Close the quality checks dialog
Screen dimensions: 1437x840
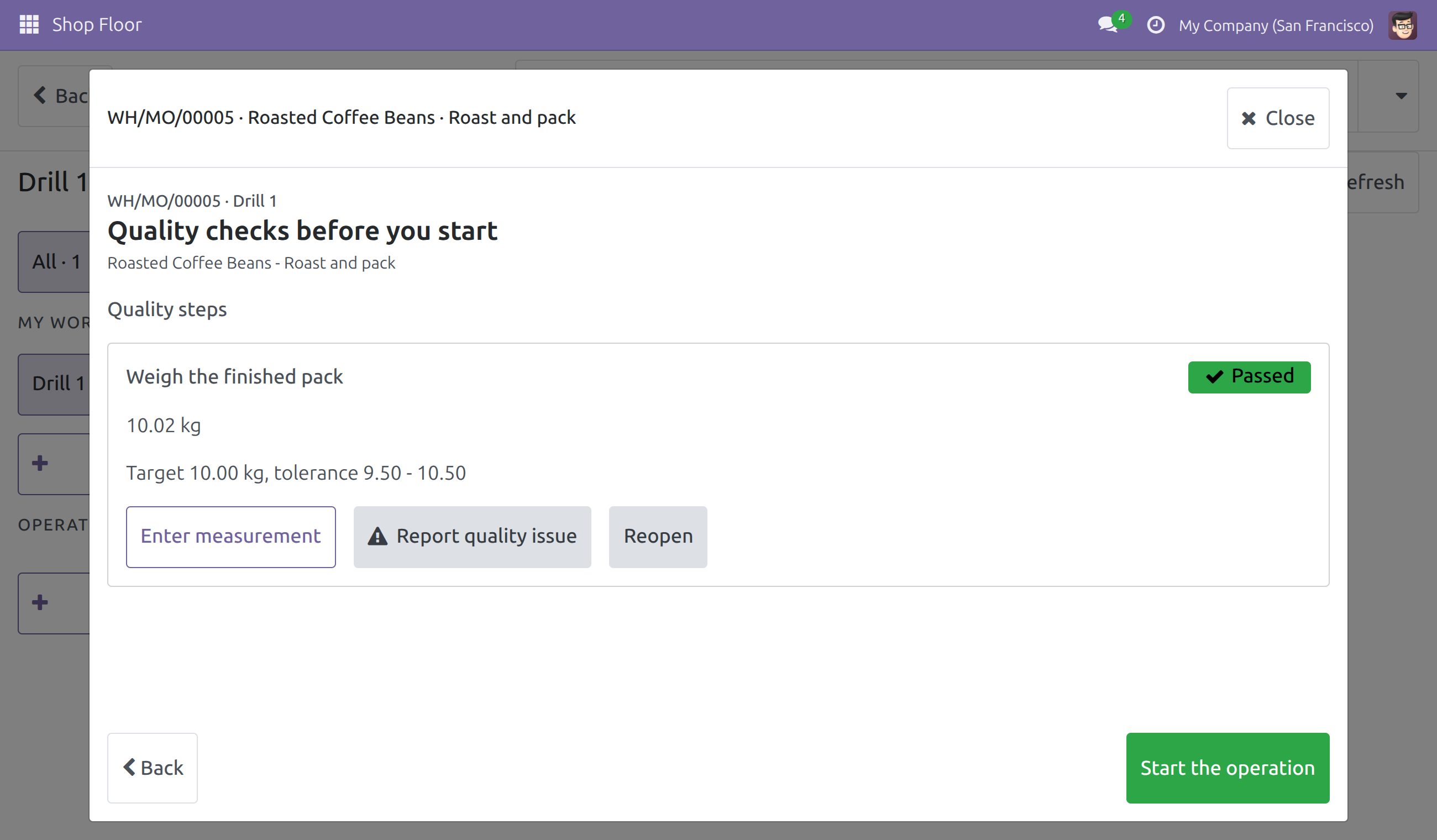point(1277,118)
